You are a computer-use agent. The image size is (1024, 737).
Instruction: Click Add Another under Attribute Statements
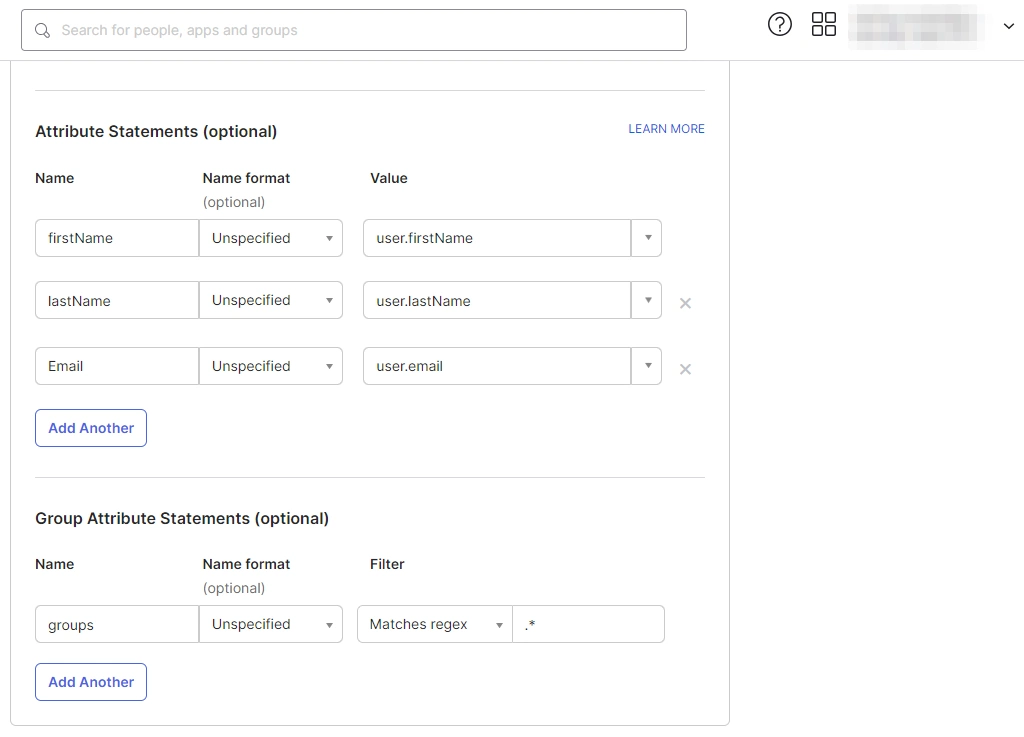[91, 428]
